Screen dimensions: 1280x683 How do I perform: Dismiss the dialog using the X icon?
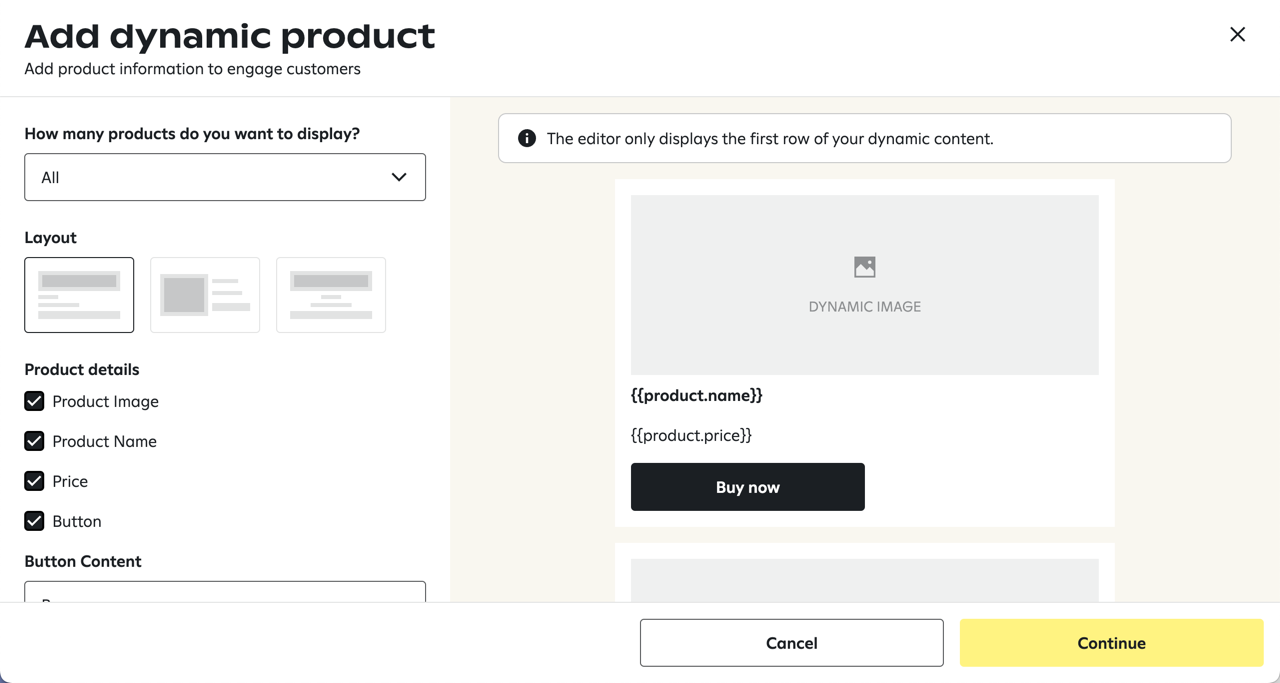tap(1237, 34)
